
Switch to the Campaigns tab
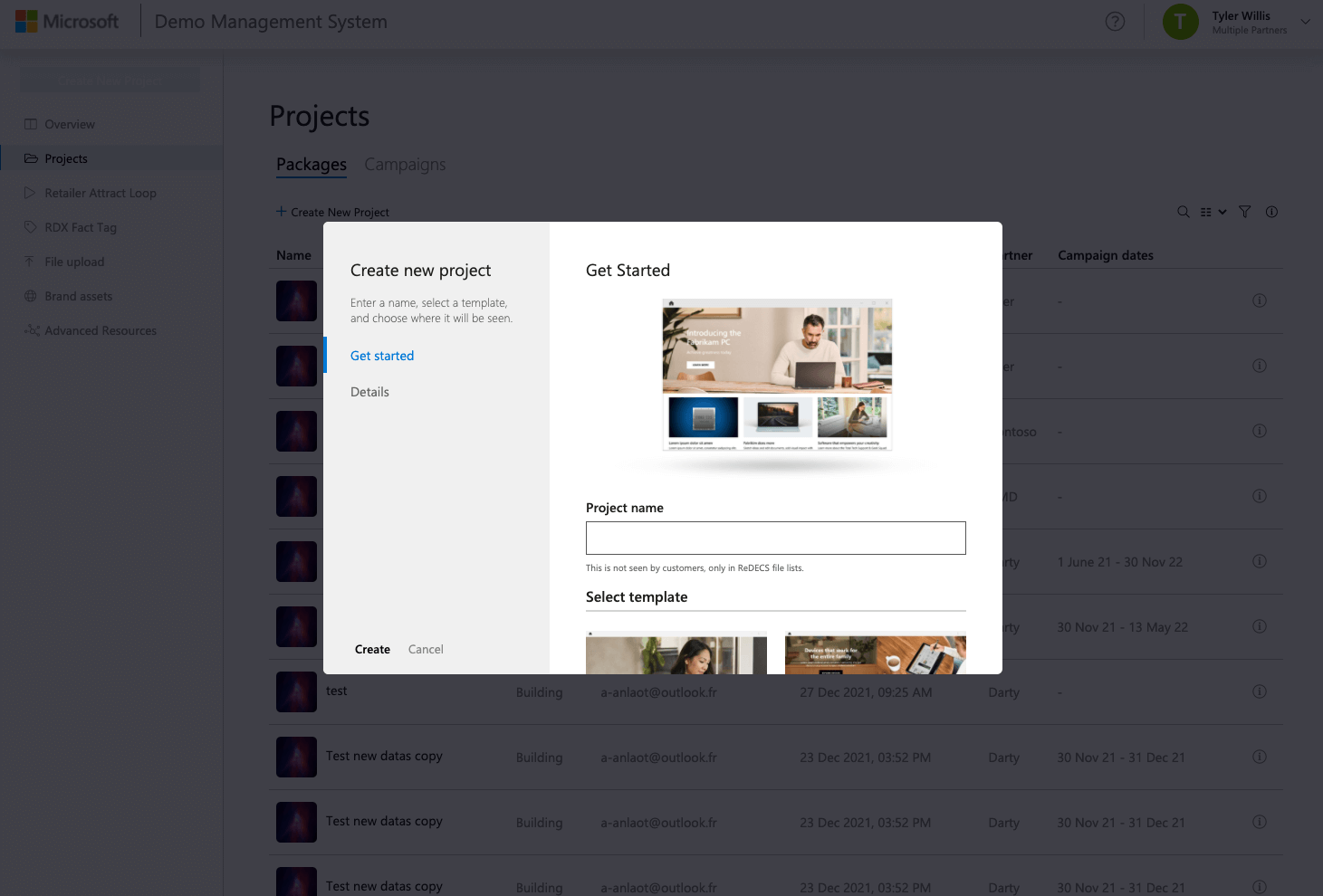(405, 165)
